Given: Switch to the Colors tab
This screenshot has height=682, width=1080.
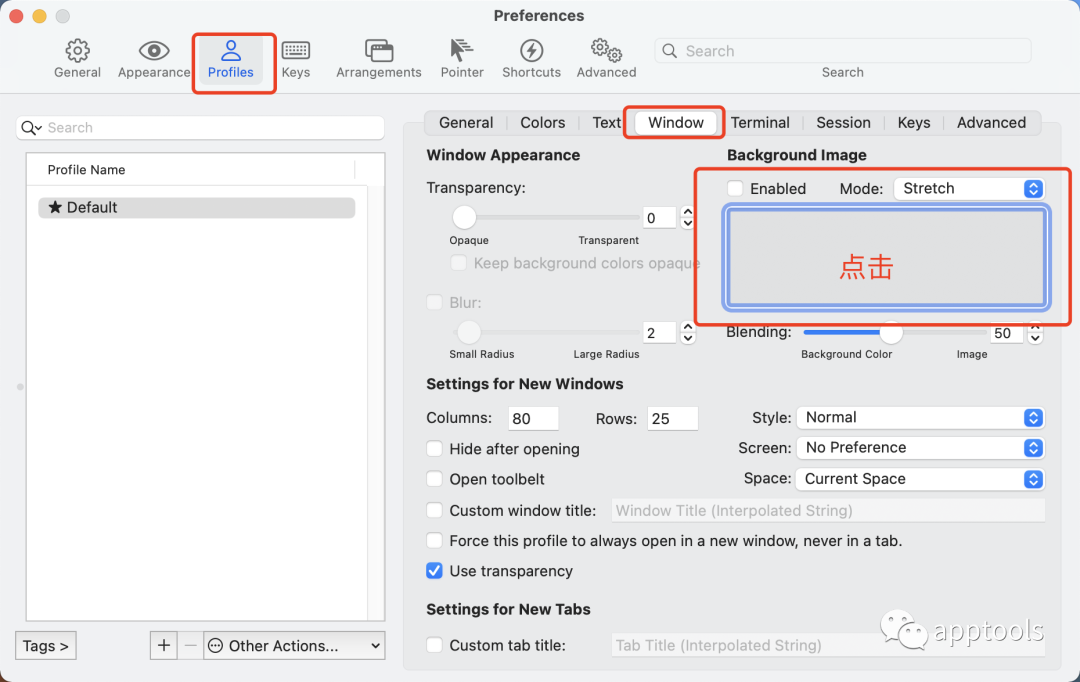Looking at the screenshot, I should point(542,123).
